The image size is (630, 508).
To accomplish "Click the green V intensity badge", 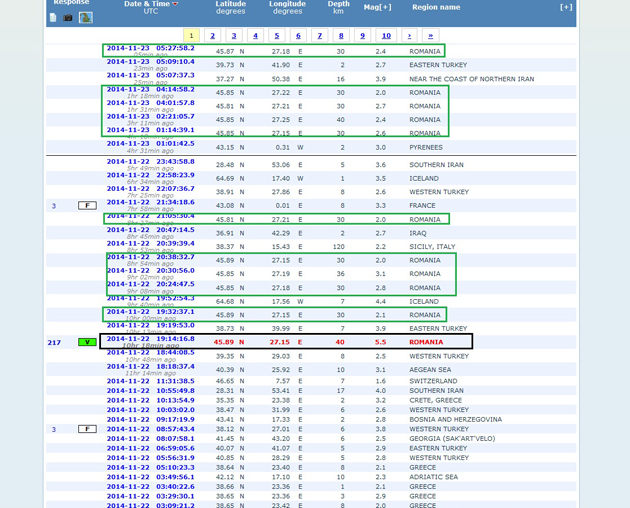I will point(88,342).
